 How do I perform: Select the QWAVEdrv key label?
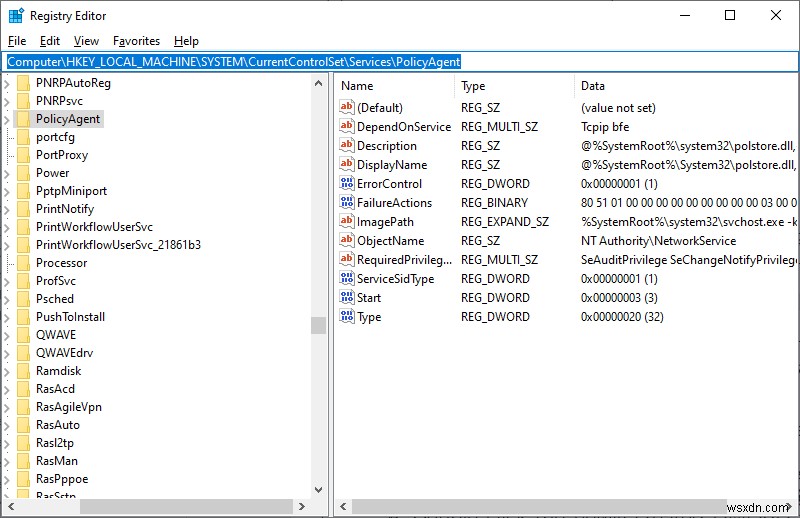coord(64,353)
